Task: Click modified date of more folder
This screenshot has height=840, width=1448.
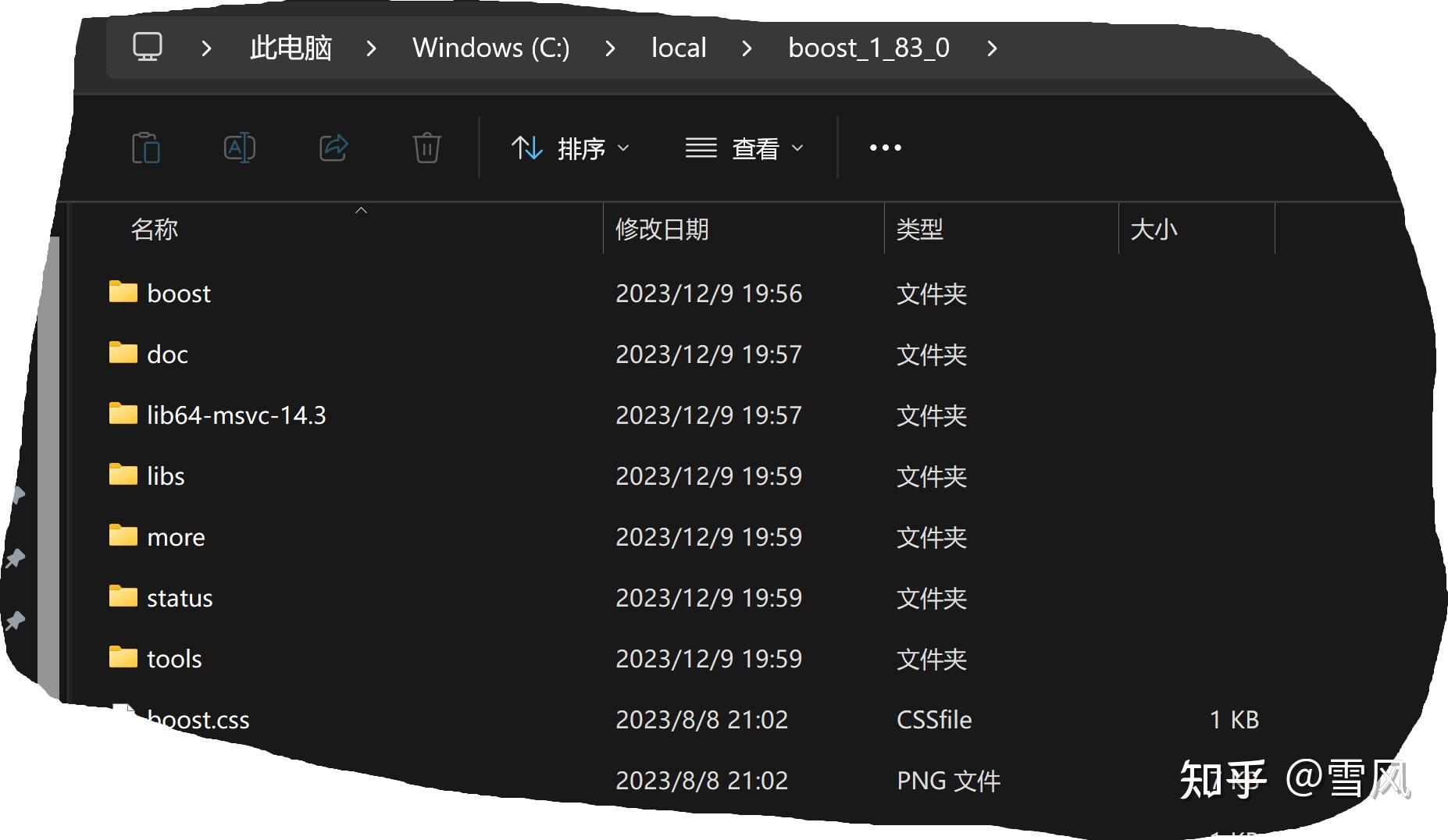Action: [709, 537]
